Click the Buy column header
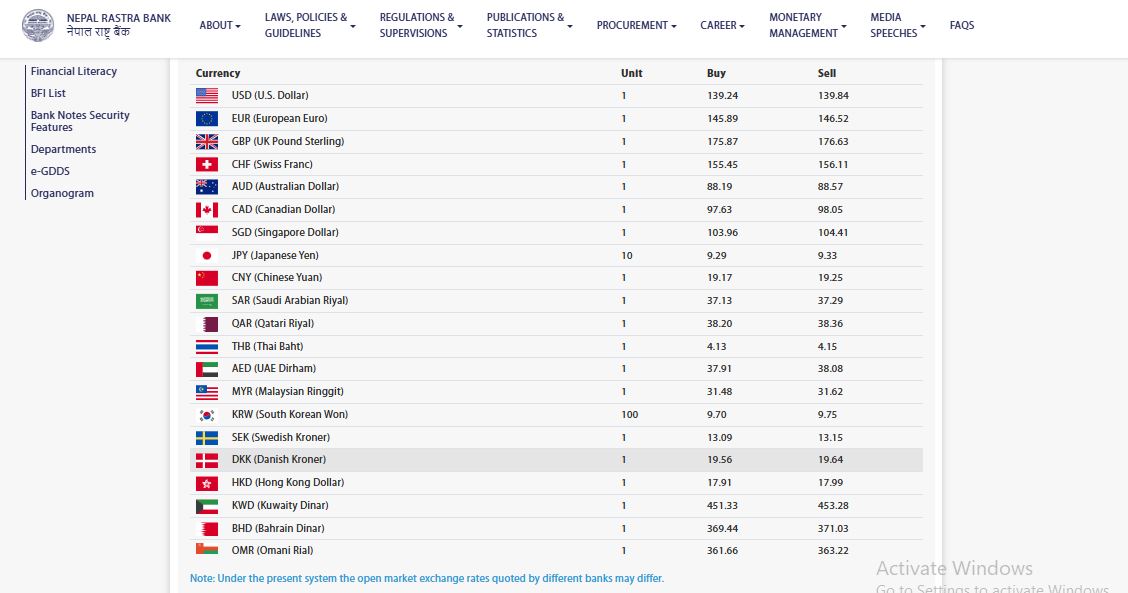The height and width of the screenshot is (593, 1128). (x=717, y=73)
